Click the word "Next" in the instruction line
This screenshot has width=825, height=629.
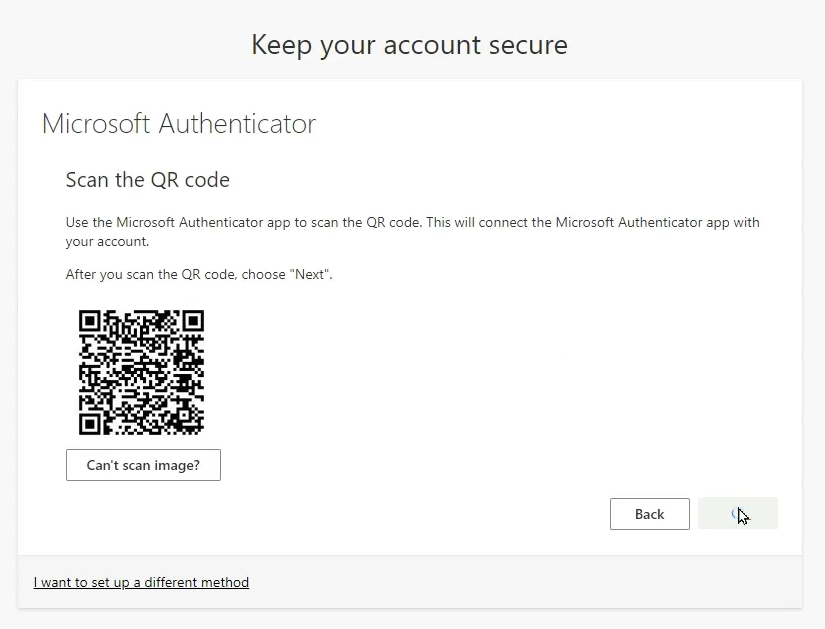point(310,274)
